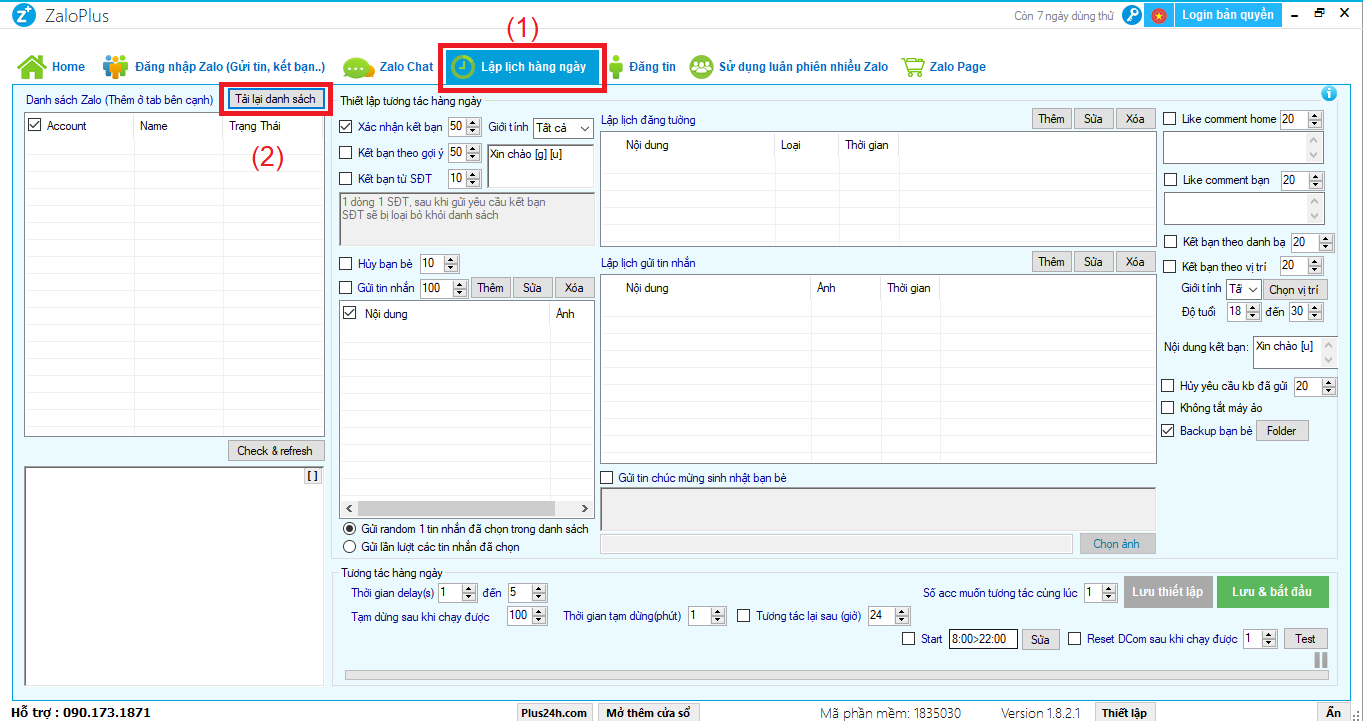Open the Đăng tin tab
The width and height of the screenshot is (1363, 721).
(642, 67)
